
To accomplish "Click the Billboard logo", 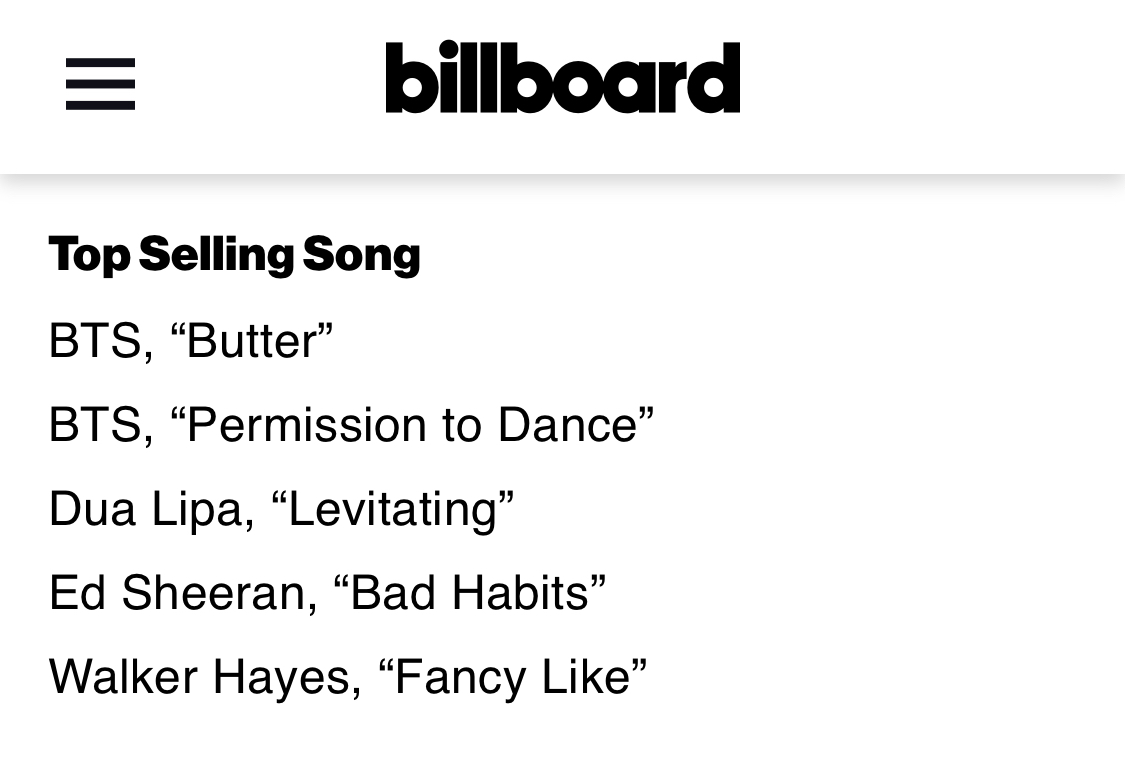I will (562, 77).
